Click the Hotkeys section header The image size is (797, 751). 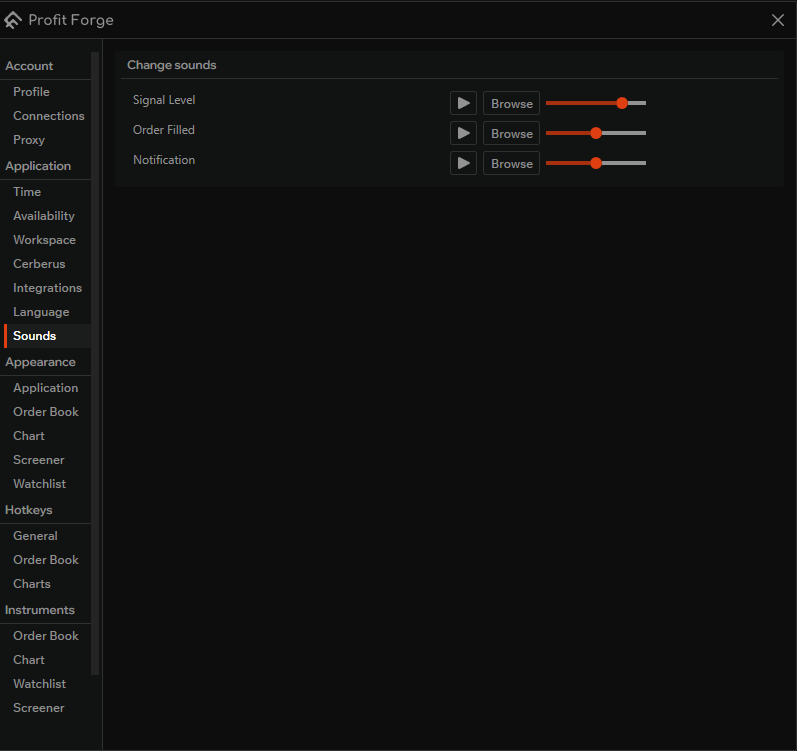click(x=28, y=510)
